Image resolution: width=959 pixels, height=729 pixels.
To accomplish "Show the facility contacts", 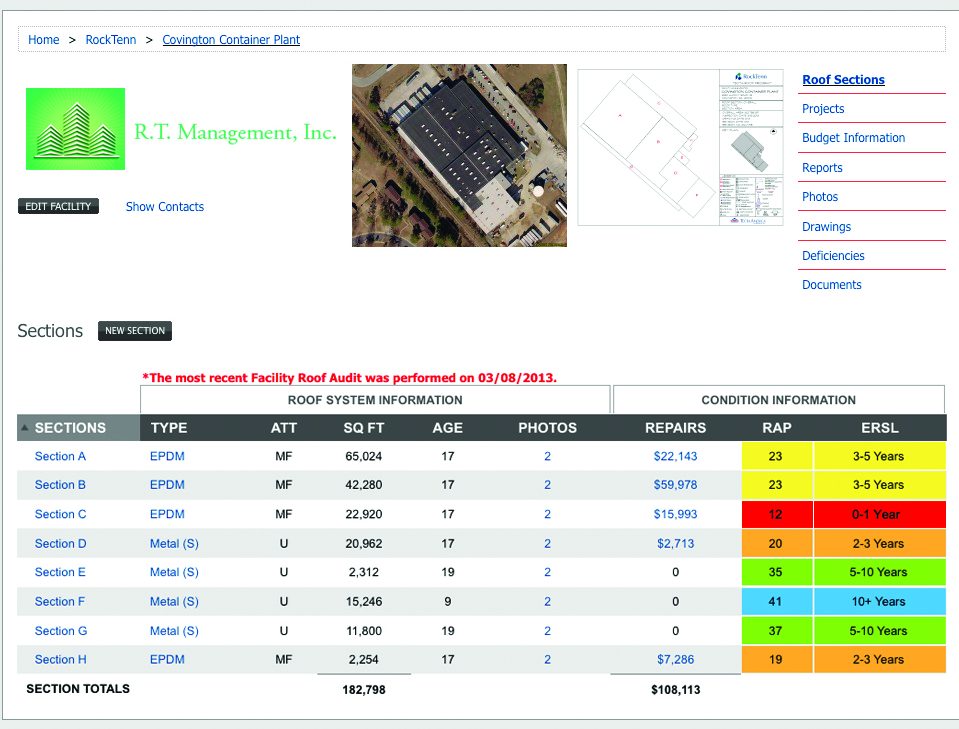I will click(x=165, y=207).
